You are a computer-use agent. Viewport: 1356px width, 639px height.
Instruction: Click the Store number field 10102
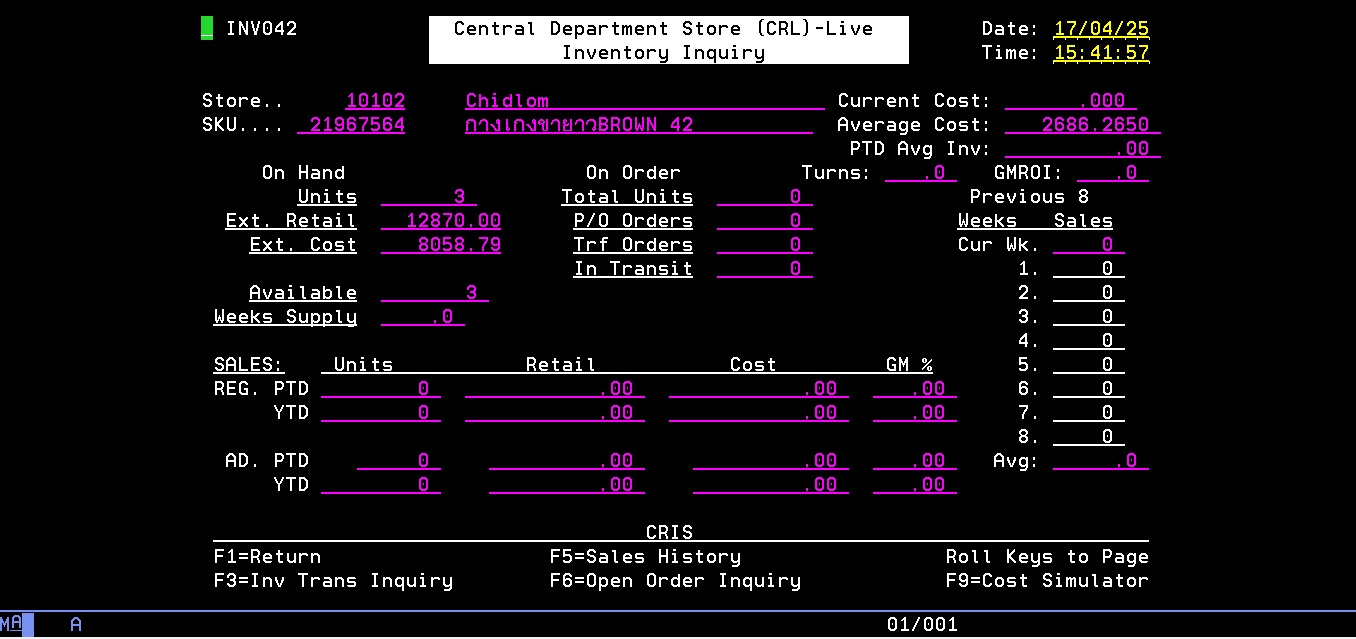(x=375, y=101)
